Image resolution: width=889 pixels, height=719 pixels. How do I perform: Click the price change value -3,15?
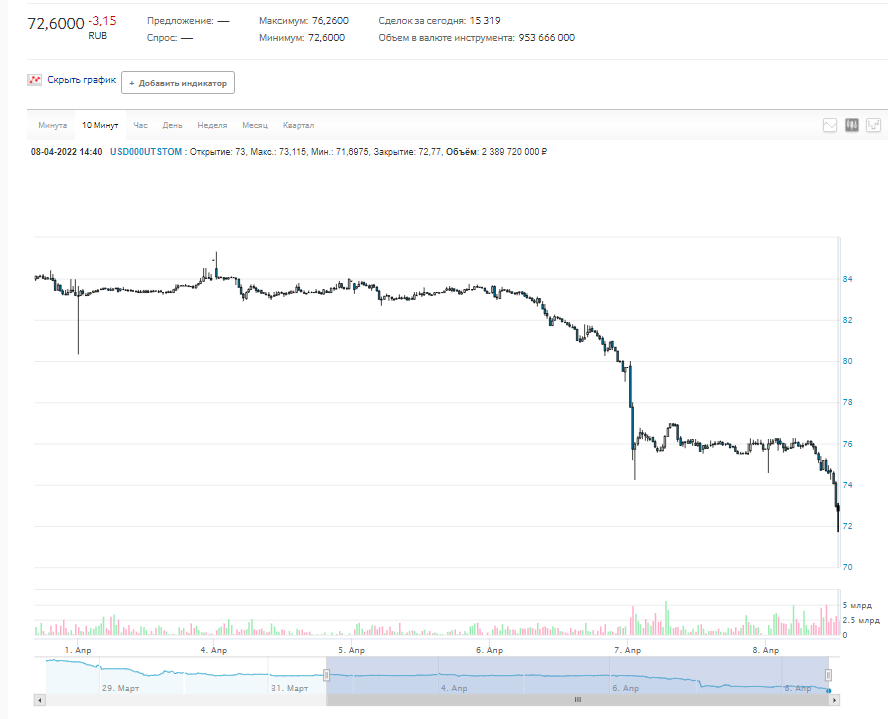[x=103, y=21]
